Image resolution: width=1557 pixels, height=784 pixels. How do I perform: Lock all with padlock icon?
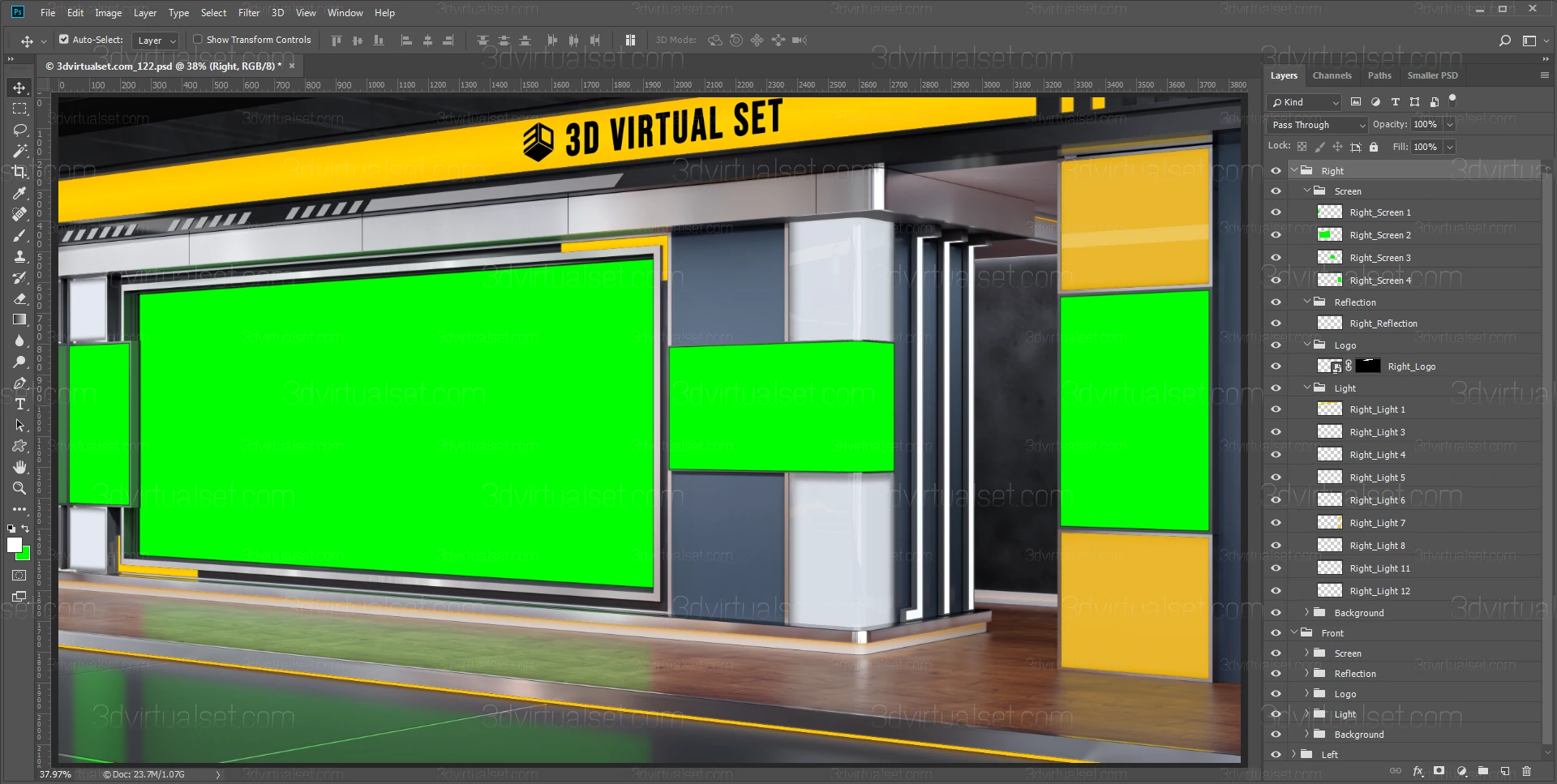coord(1374,147)
